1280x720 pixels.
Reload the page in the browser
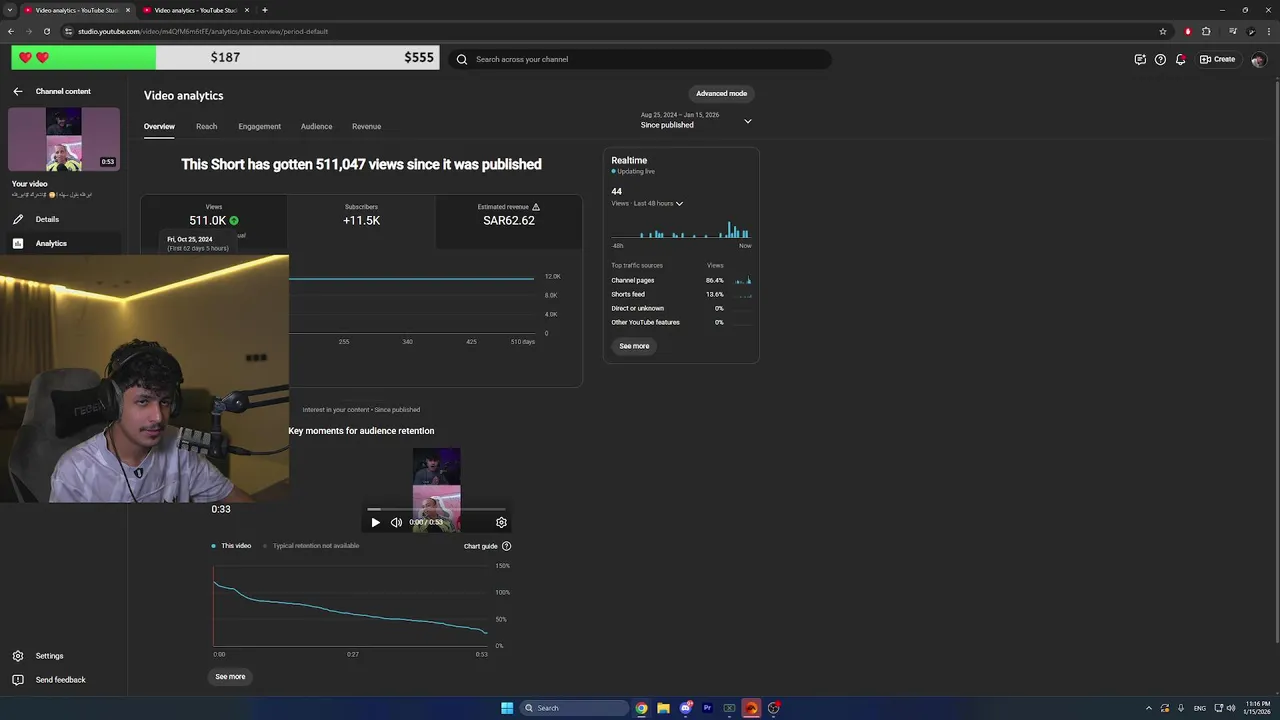[46, 31]
